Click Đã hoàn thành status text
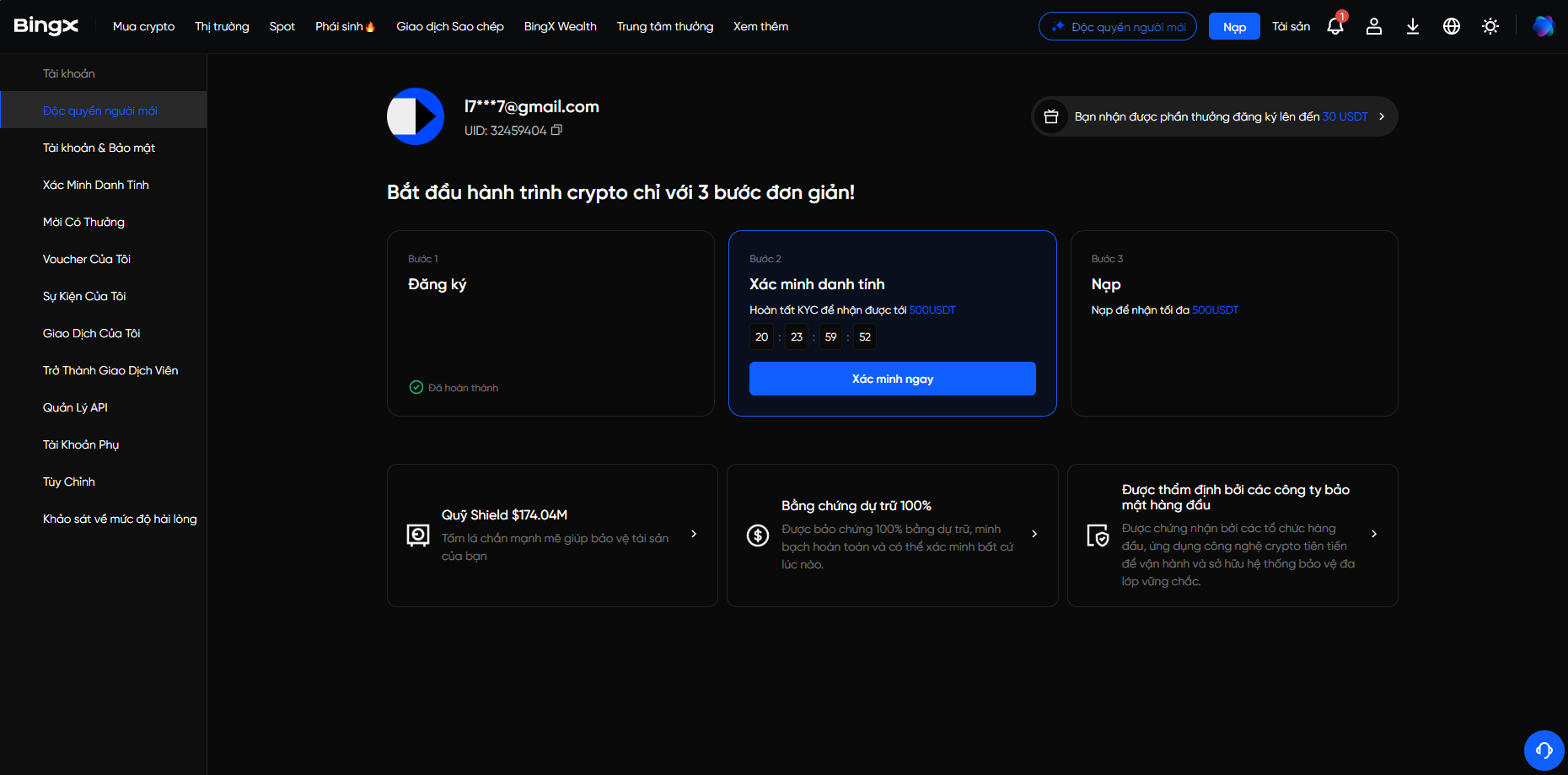 [463, 388]
